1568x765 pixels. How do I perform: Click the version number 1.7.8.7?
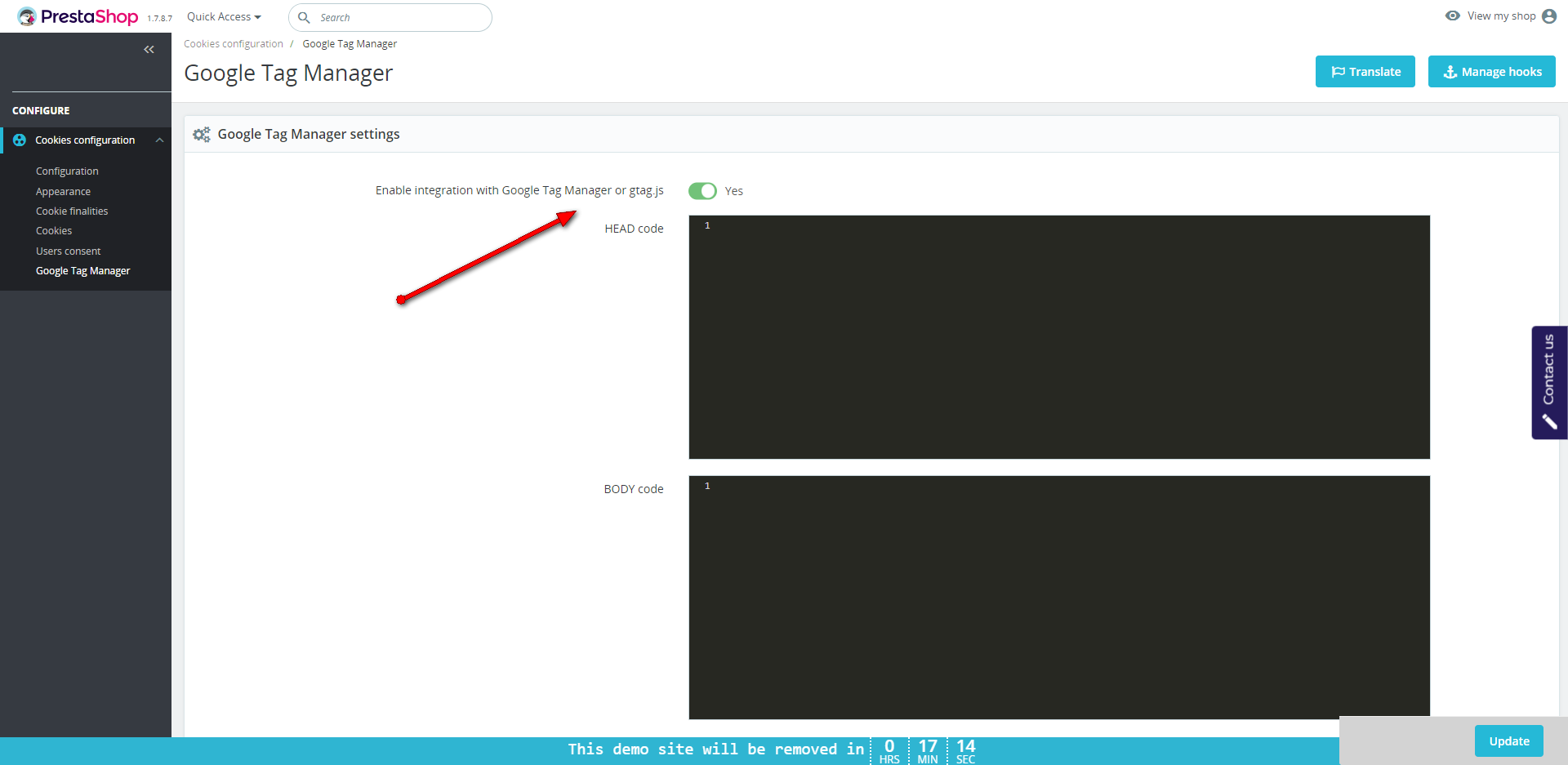159,19
